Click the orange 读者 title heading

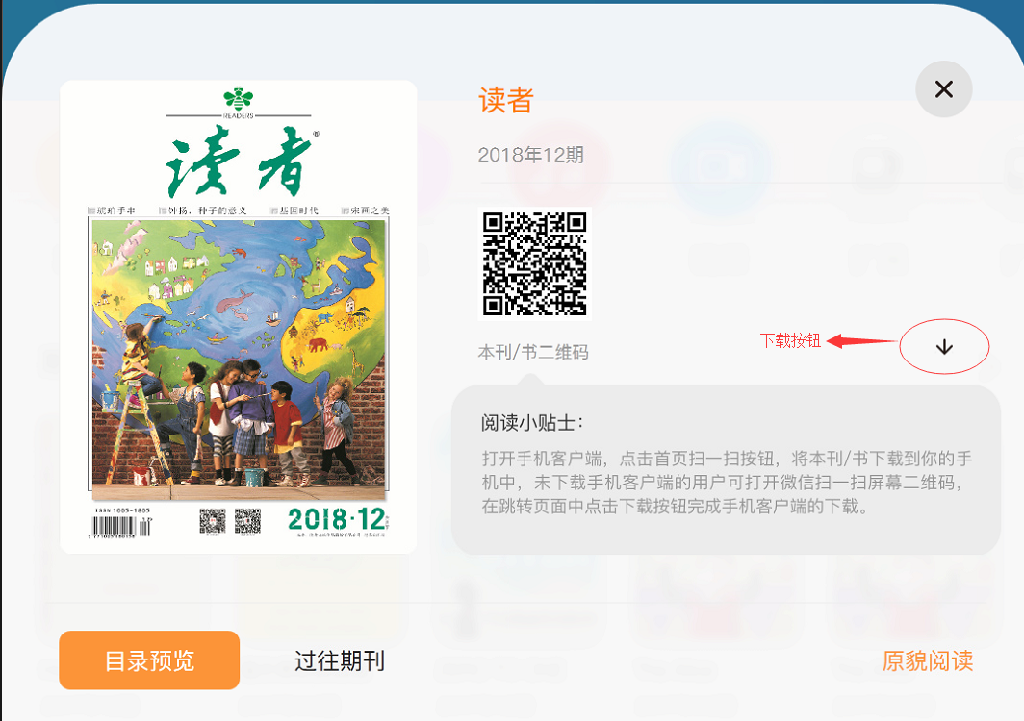click(506, 100)
